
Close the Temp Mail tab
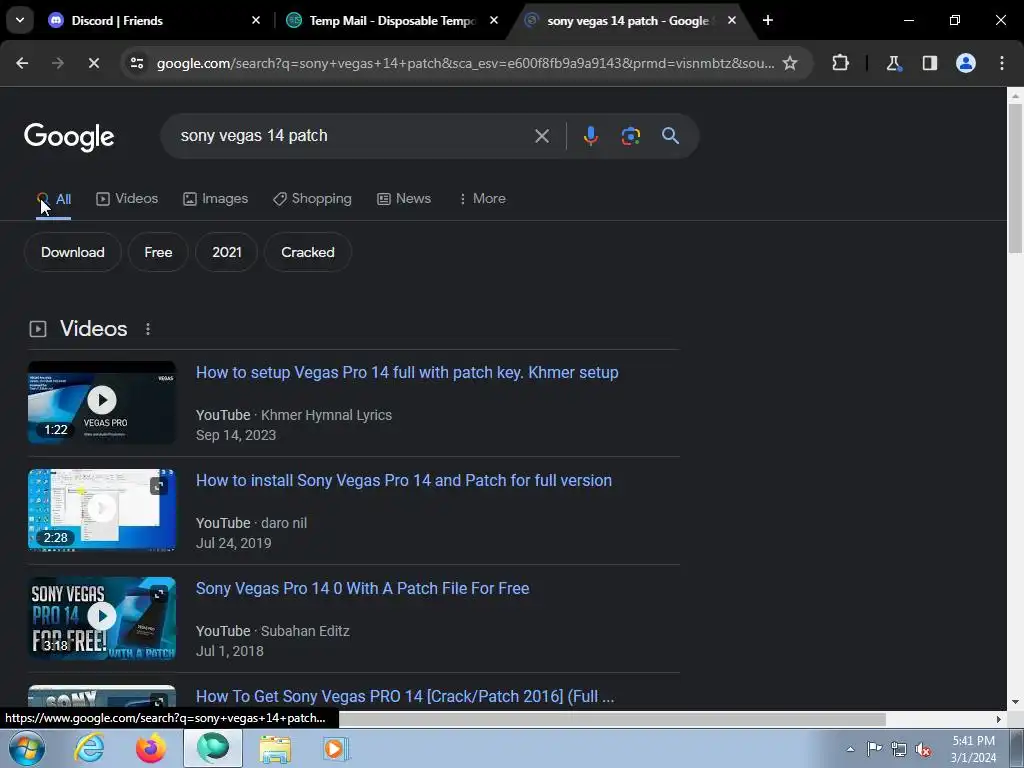pyautogui.click(x=494, y=20)
